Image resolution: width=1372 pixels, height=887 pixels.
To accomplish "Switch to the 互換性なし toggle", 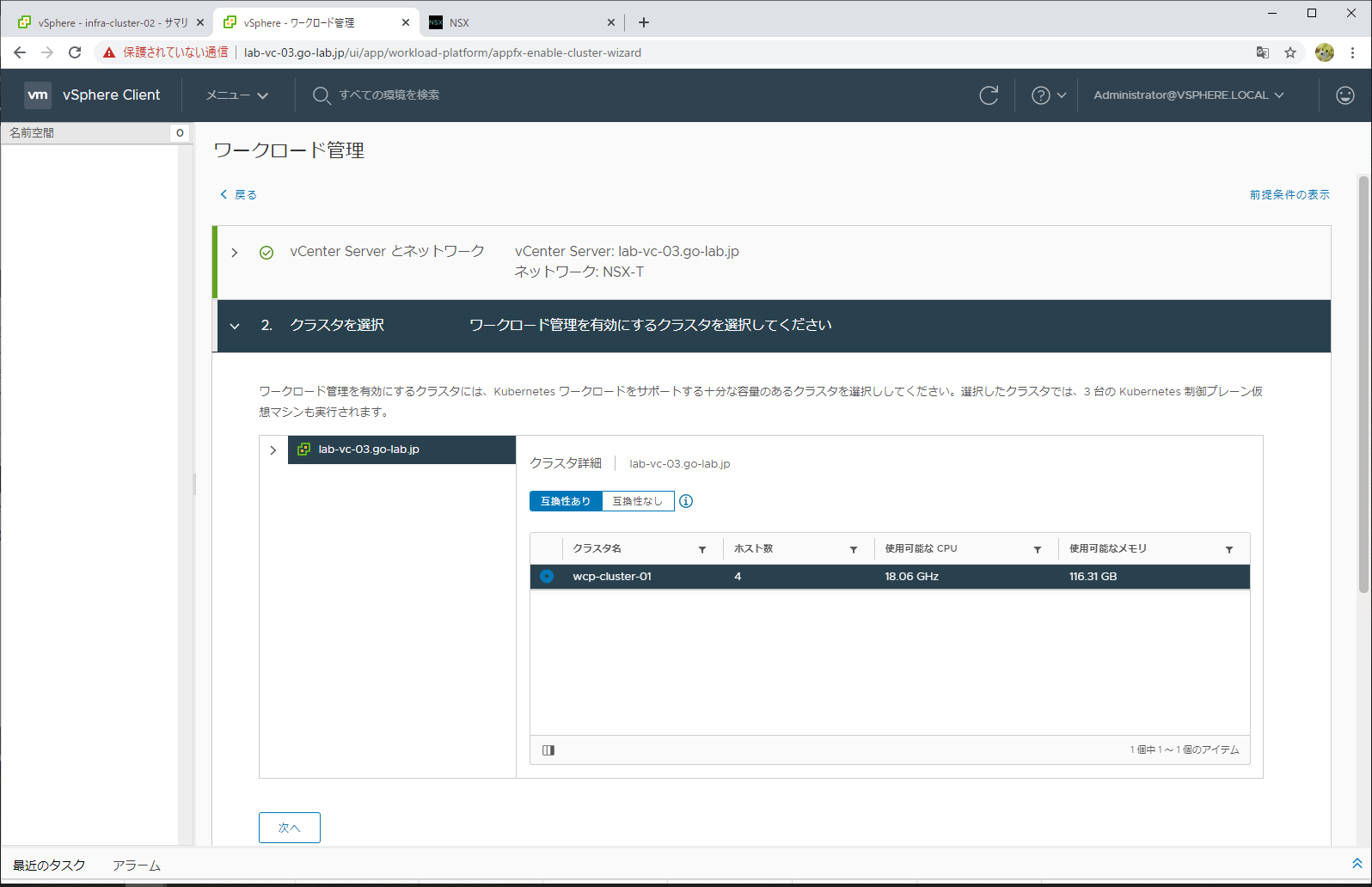I will pos(638,501).
